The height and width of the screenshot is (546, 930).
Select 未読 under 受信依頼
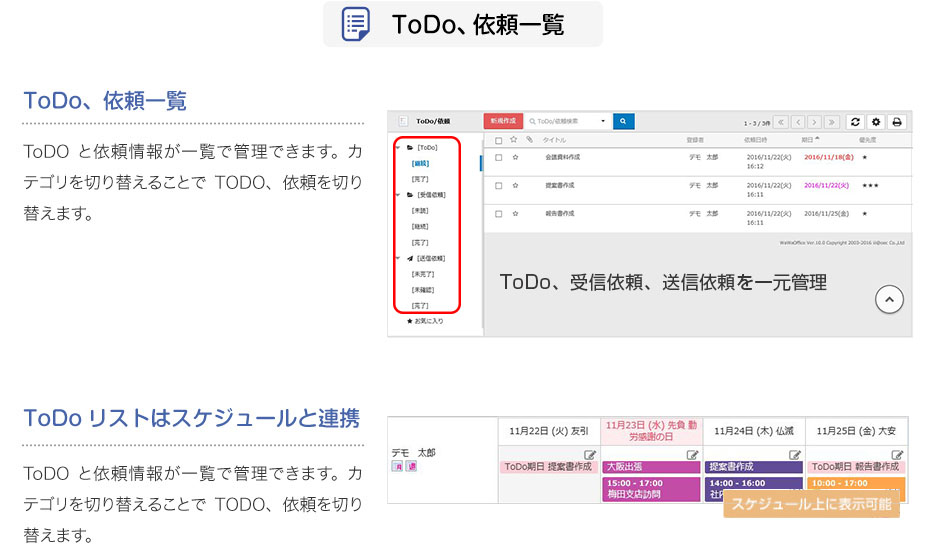420,210
